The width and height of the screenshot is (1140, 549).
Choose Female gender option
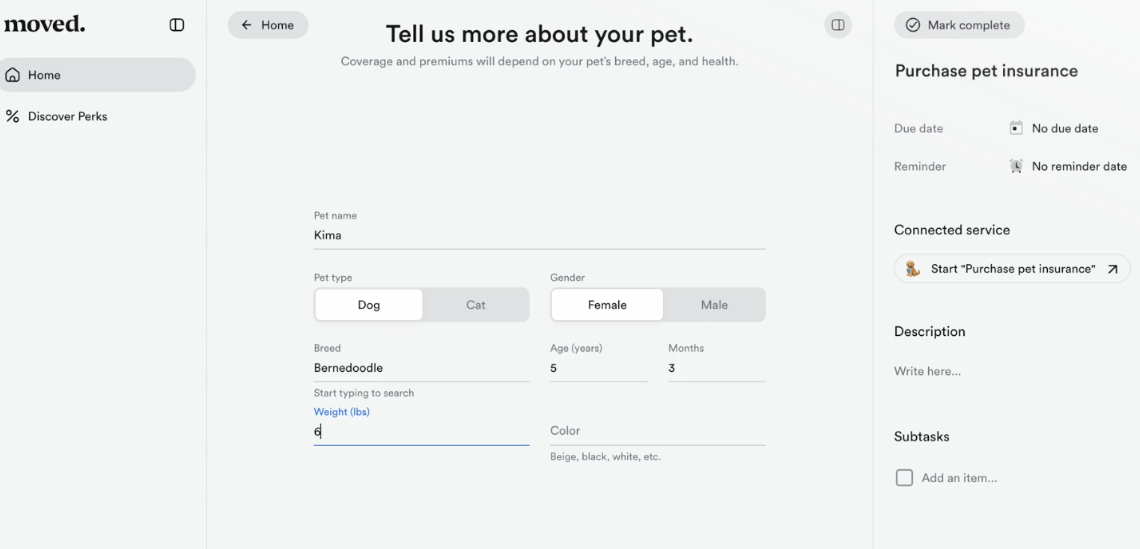tap(607, 305)
